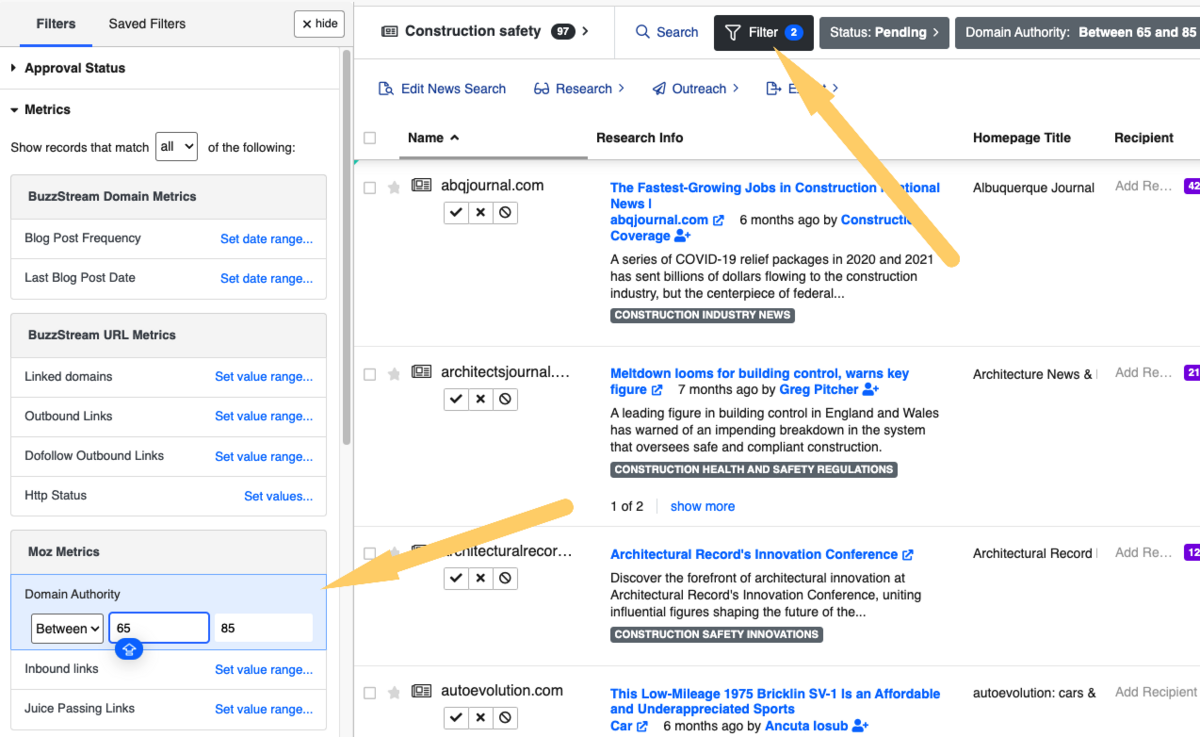1200x737 pixels.
Task: Add Greg Pitcher as contact icon
Action: coord(870,390)
